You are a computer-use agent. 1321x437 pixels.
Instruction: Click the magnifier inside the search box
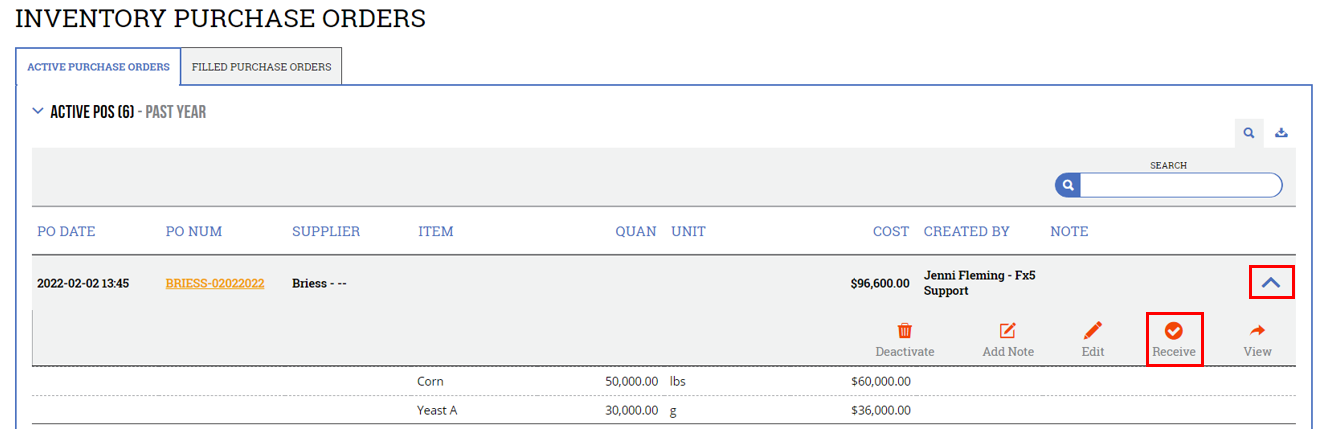(1068, 185)
